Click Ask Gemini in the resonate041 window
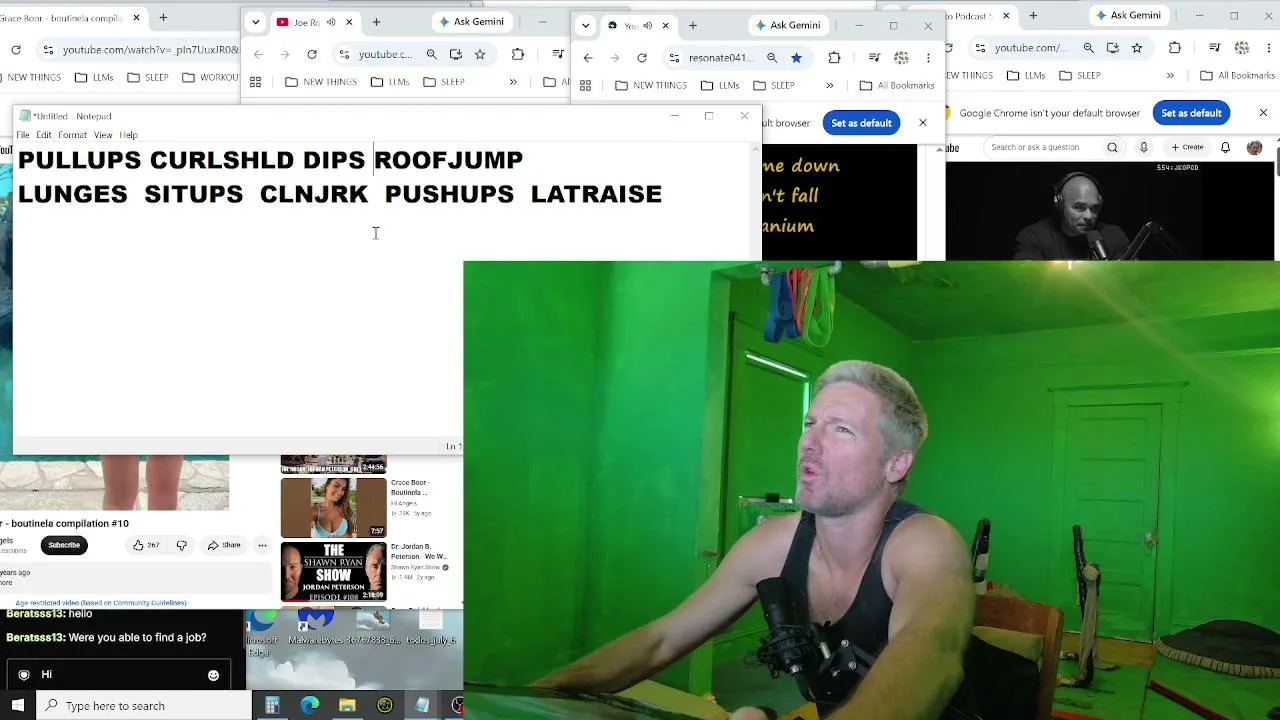The image size is (1280, 720). pyautogui.click(x=788, y=26)
